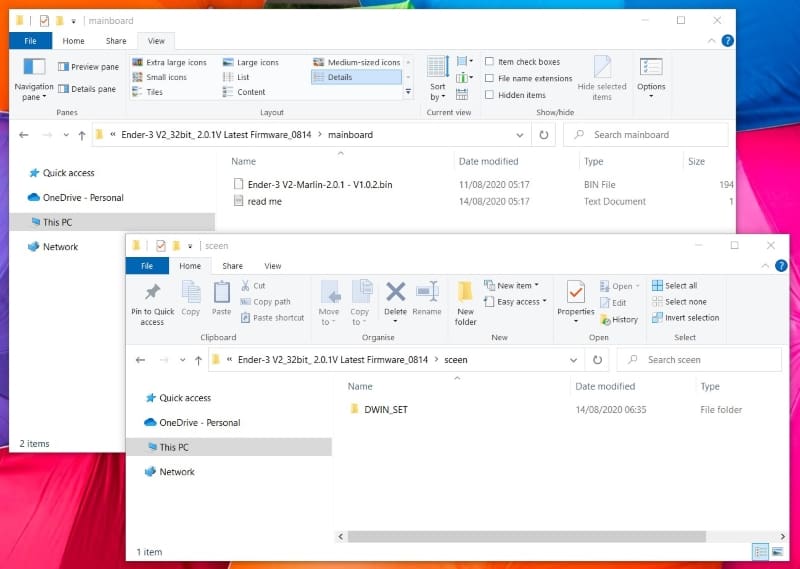Expand address bar history in mainboard window
Screen dimensions: 800x569
tap(519, 135)
